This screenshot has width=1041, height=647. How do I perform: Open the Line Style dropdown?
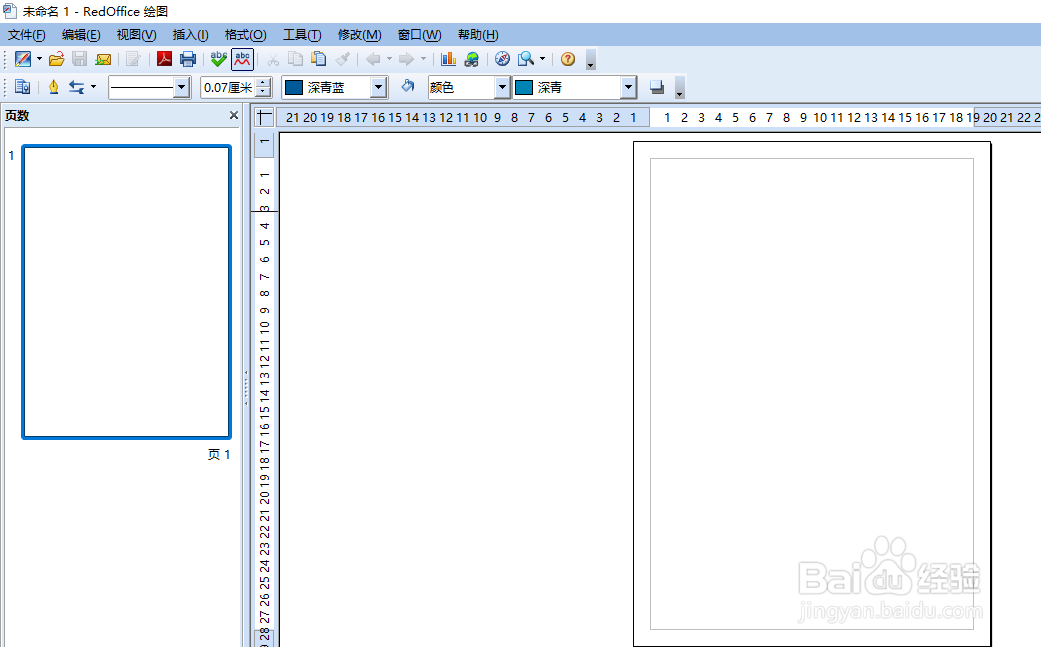[182, 88]
